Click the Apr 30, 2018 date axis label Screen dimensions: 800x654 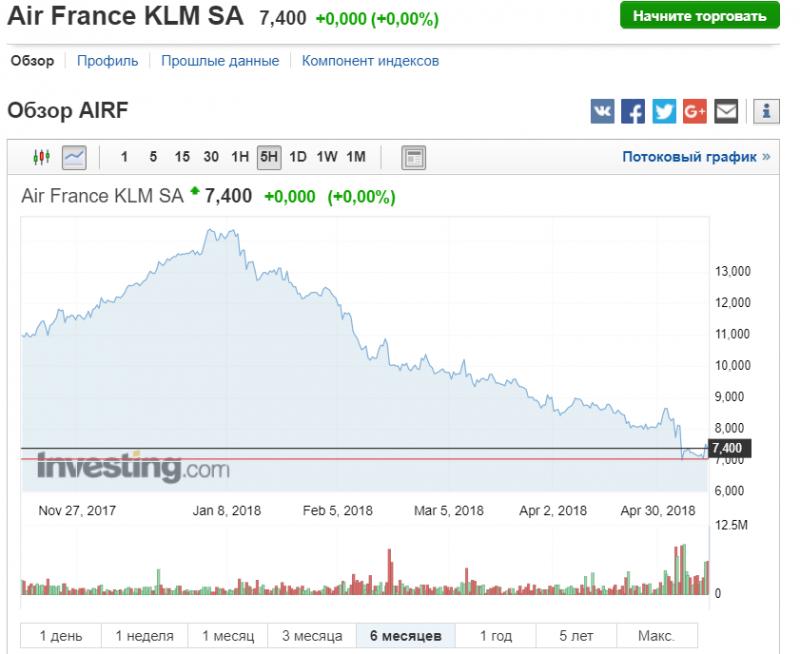tap(658, 511)
